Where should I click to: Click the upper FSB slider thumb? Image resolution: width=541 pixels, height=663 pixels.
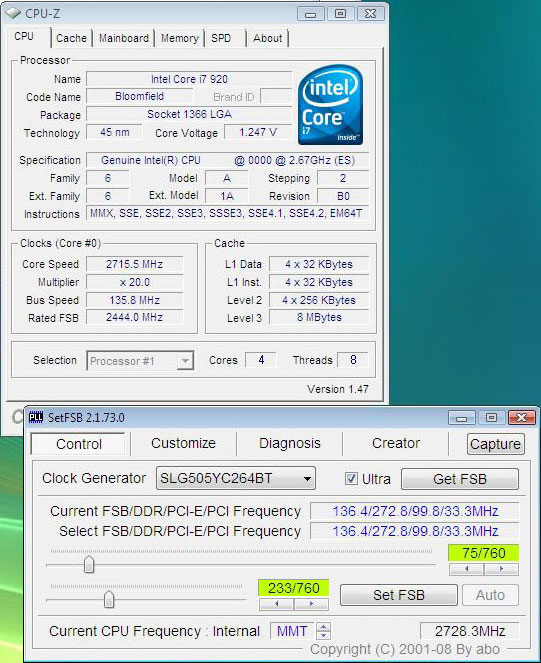coord(89,564)
